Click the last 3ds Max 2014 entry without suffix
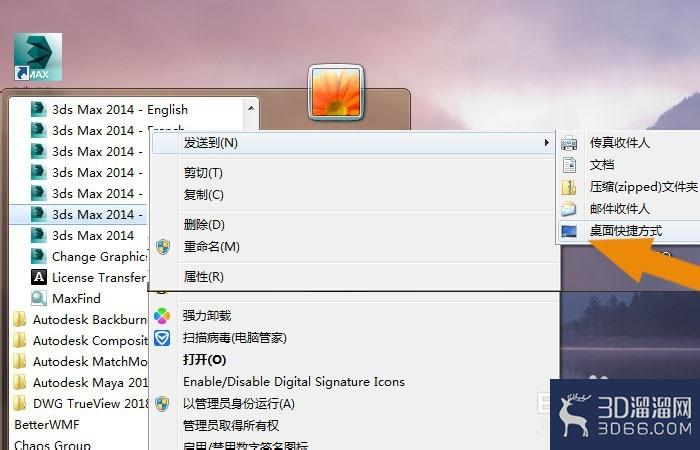This screenshot has height=450, width=700. tap(93, 235)
